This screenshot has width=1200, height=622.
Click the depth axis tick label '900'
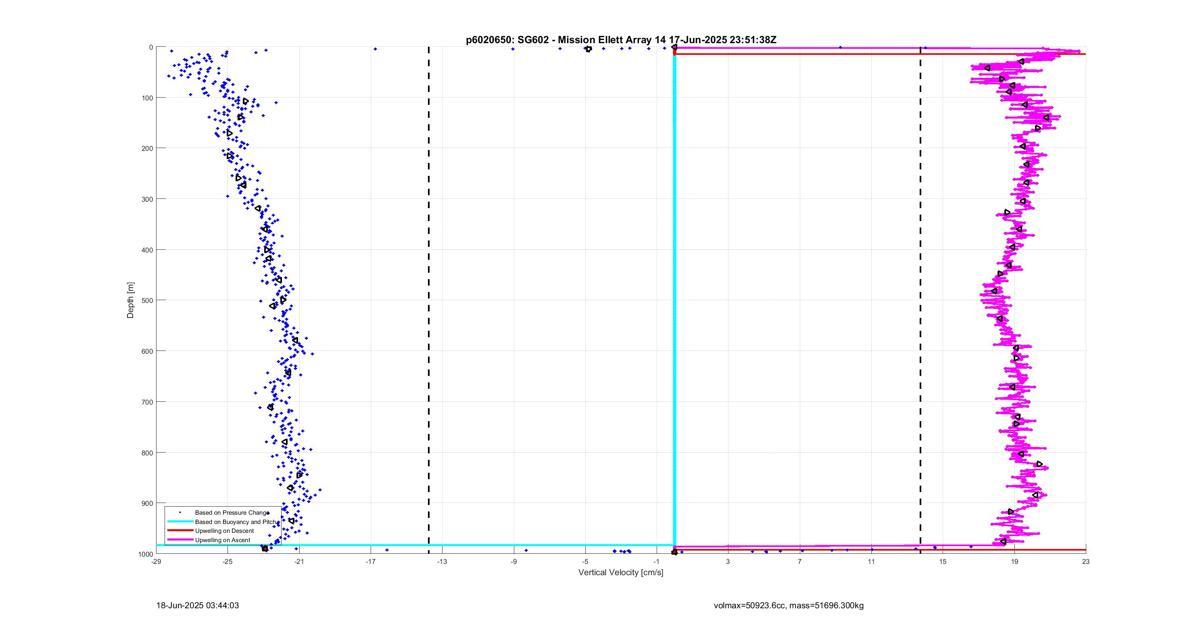click(x=146, y=503)
